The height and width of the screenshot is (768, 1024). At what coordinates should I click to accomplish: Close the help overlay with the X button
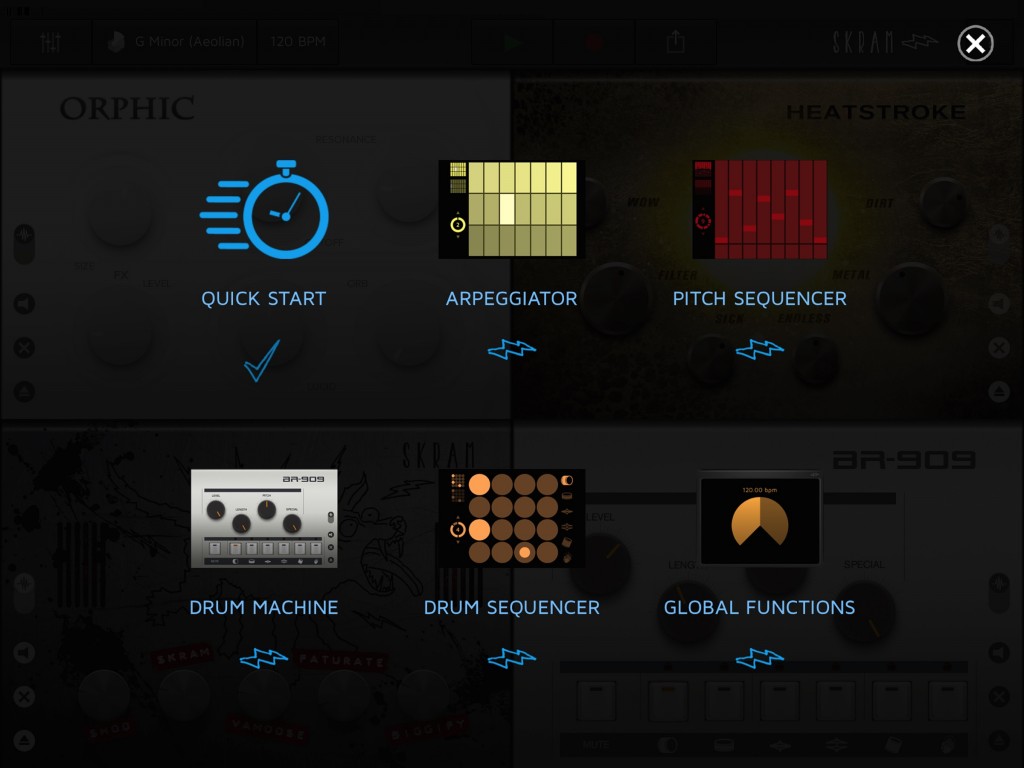(975, 44)
